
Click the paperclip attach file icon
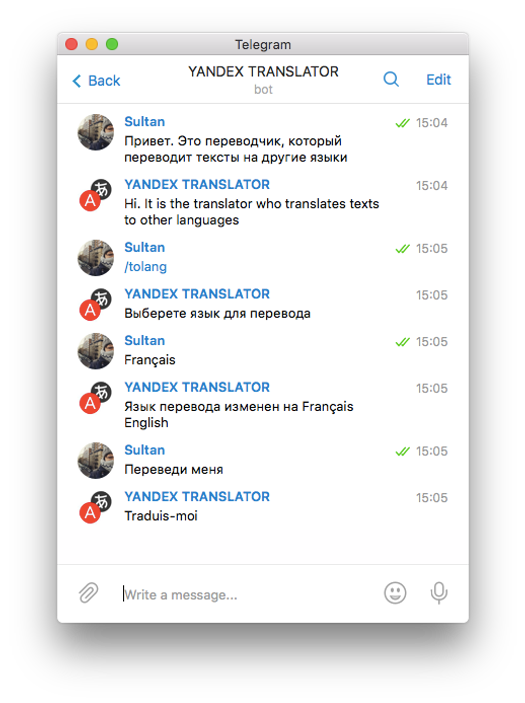tap(88, 593)
